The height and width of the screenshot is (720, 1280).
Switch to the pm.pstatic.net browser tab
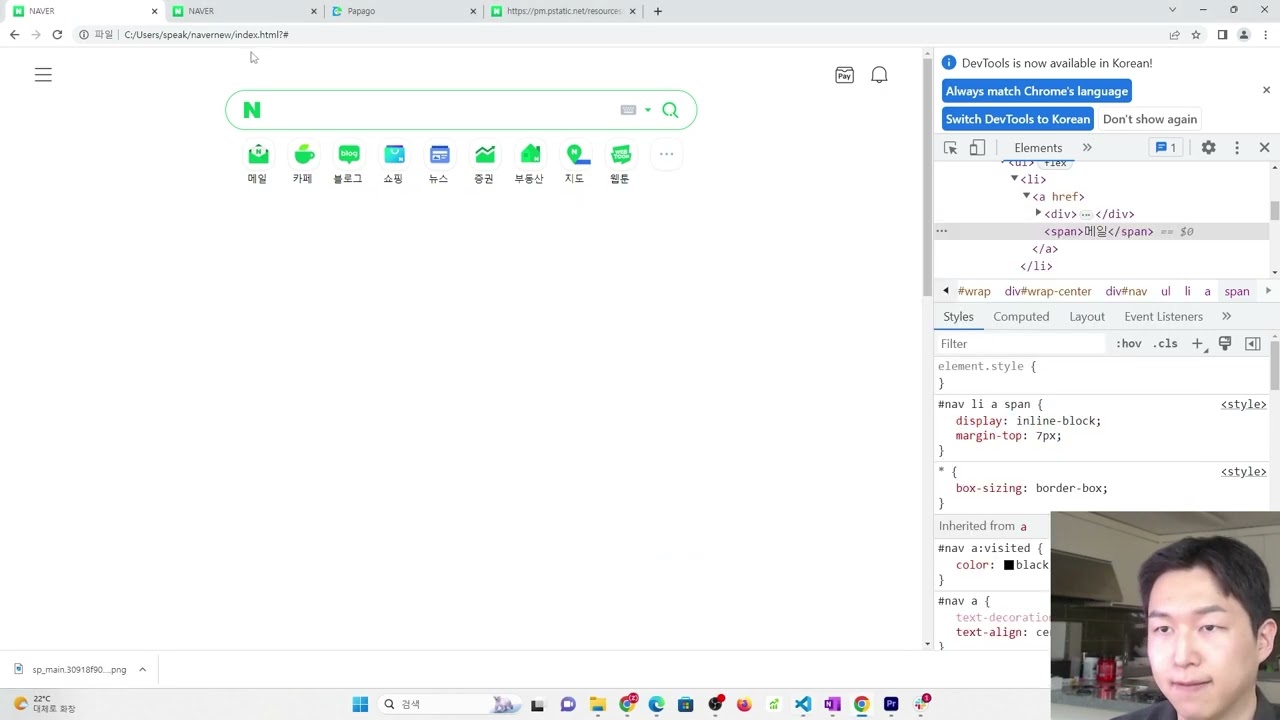click(x=563, y=11)
